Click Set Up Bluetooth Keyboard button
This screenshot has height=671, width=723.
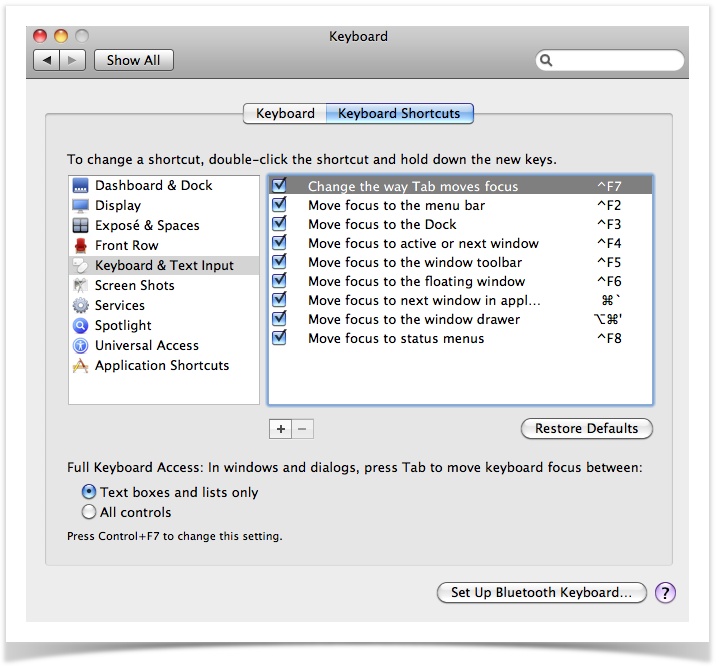(541, 593)
